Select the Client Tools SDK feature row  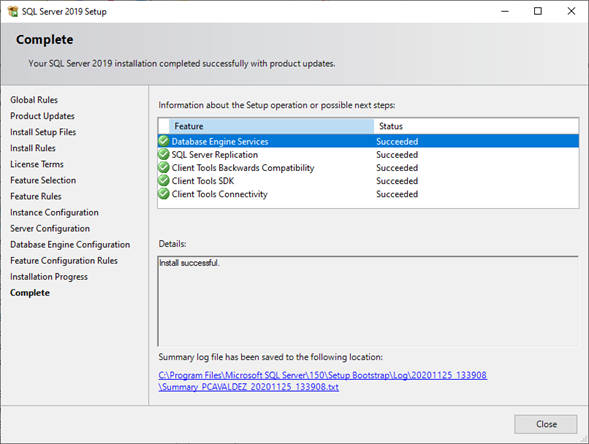point(368,181)
